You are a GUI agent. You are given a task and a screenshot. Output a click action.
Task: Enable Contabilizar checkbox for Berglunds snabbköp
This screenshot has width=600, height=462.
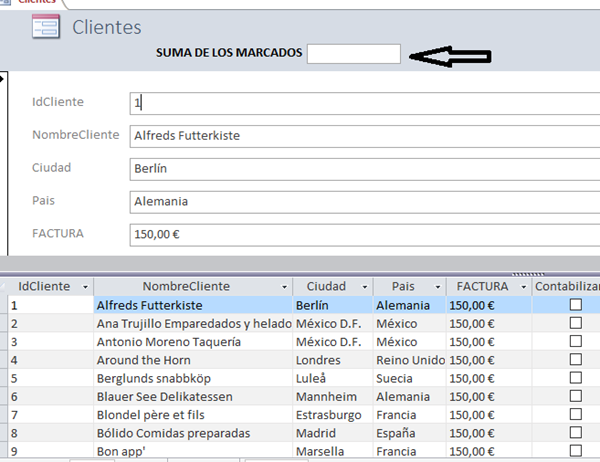pyautogui.click(x=575, y=379)
